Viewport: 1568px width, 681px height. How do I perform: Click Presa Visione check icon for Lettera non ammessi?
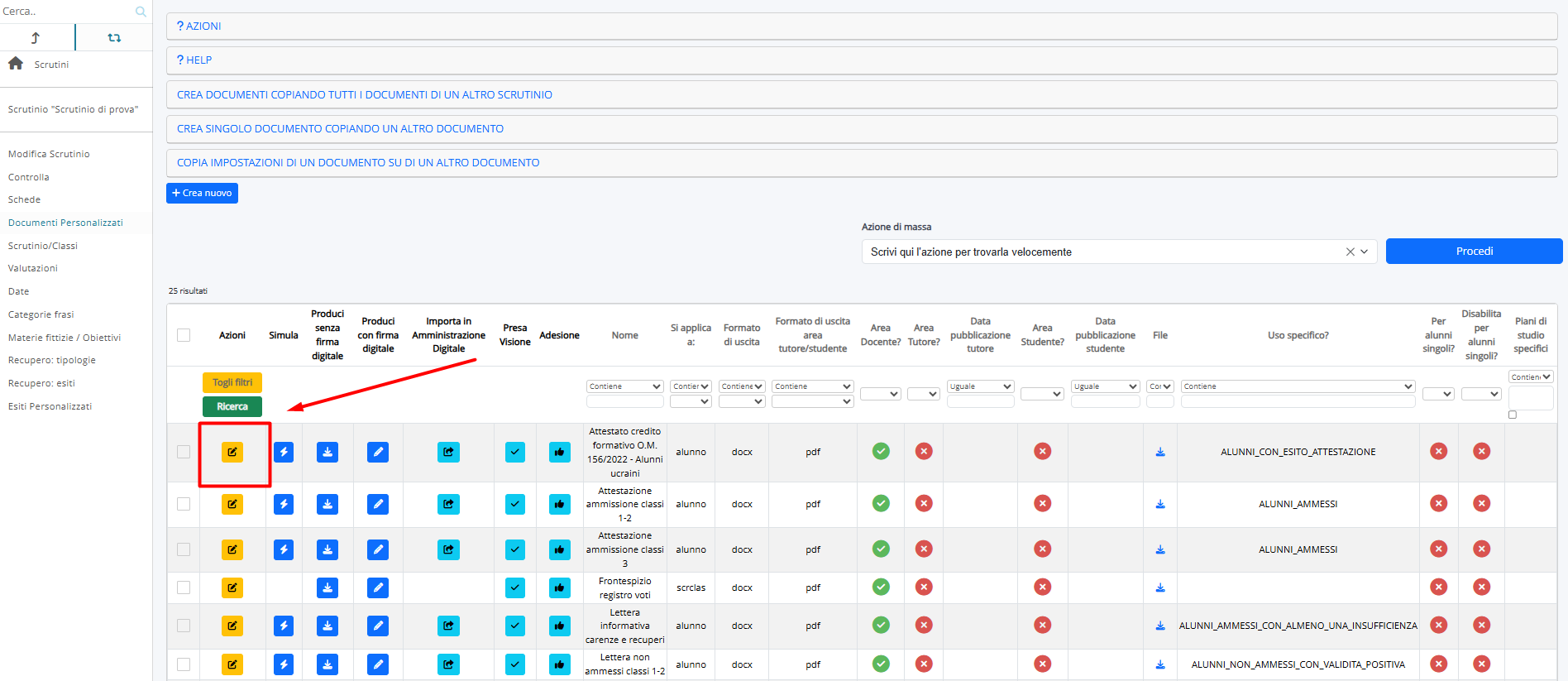514,664
